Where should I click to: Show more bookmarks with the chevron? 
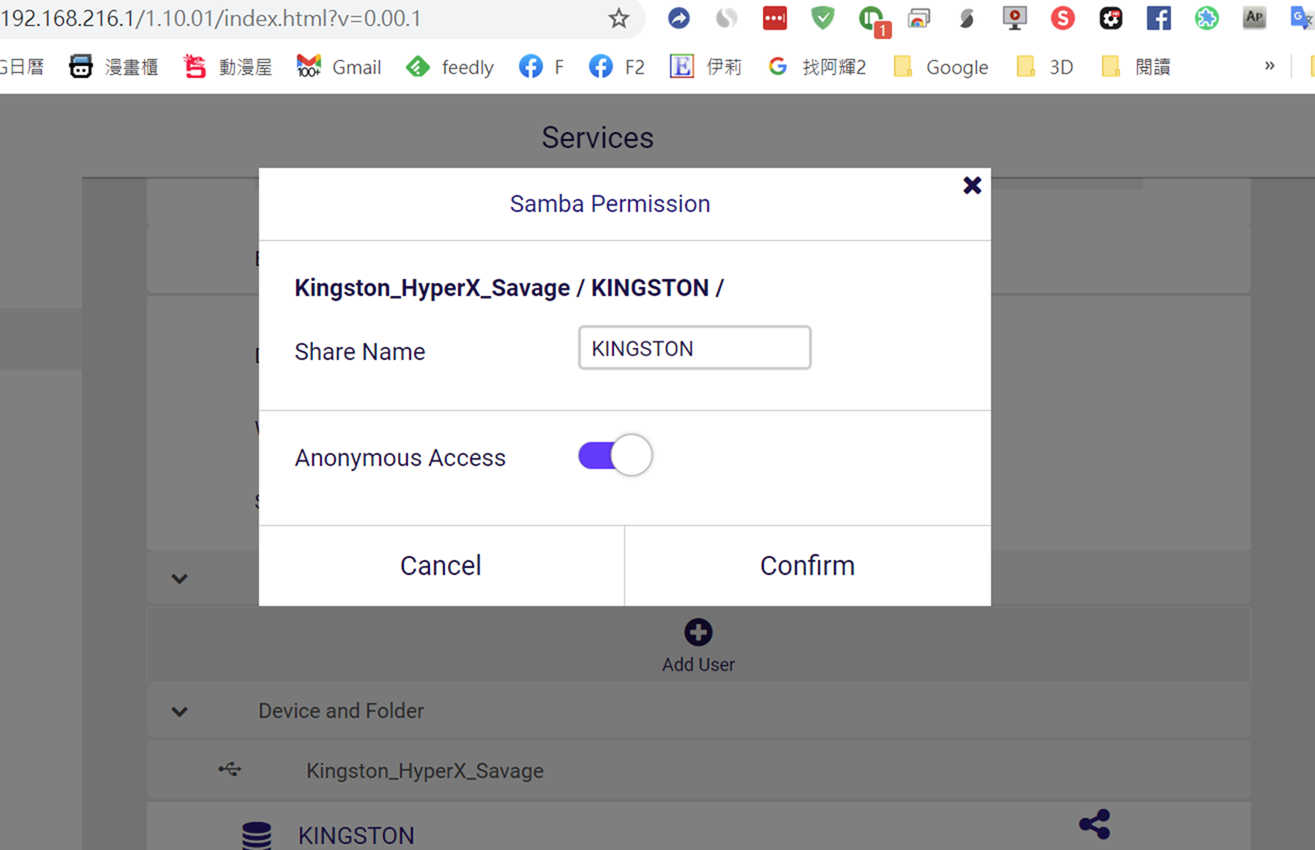click(x=1269, y=66)
